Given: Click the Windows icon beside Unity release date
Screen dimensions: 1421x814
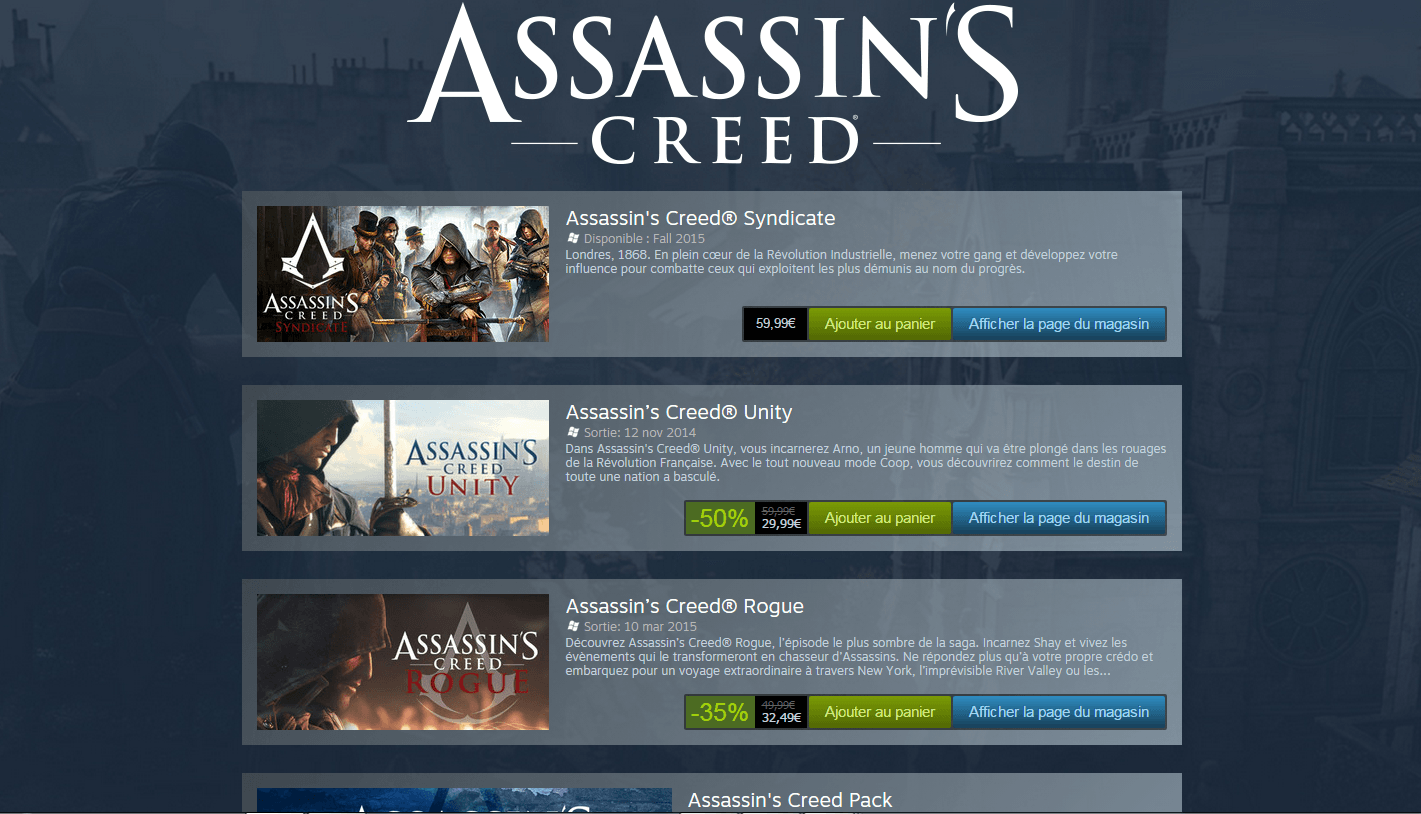Looking at the screenshot, I should [573, 432].
